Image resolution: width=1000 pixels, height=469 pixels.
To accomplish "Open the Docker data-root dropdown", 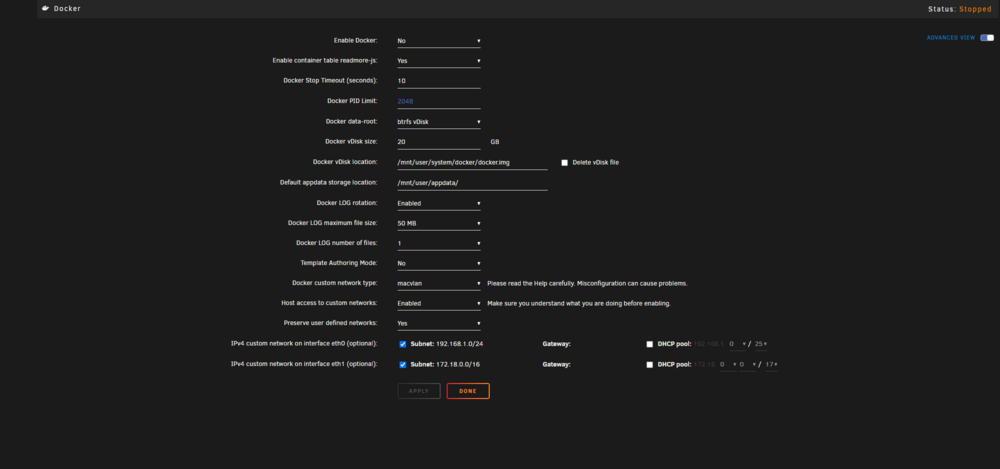I will [439, 121].
